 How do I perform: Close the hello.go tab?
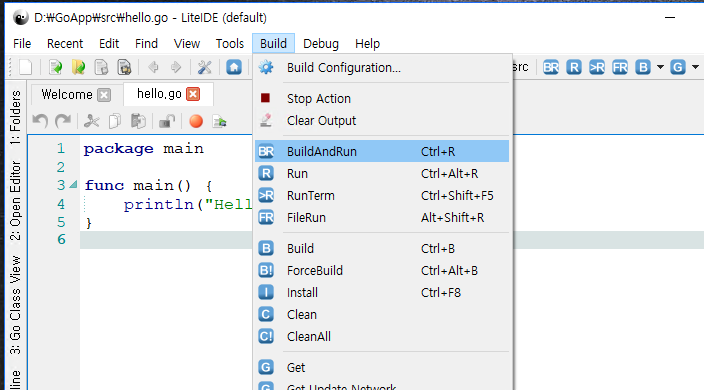(193, 94)
